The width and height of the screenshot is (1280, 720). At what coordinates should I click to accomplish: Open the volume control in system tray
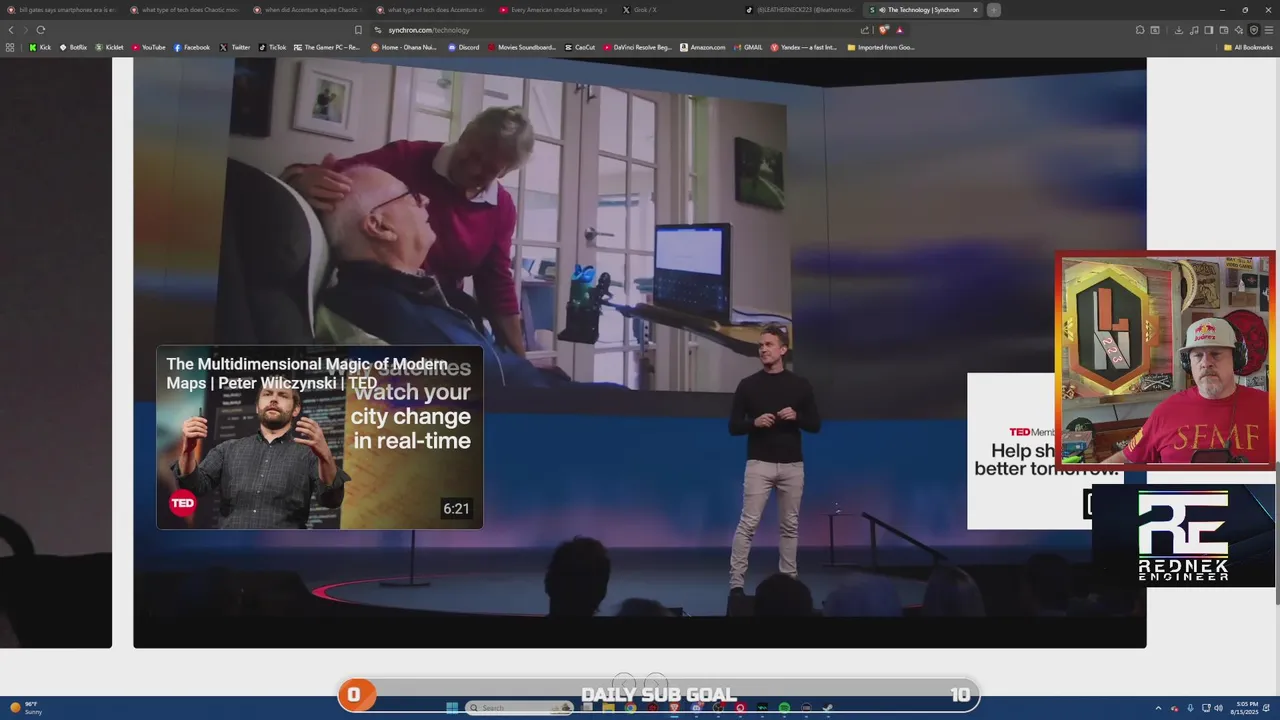coord(1219,708)
